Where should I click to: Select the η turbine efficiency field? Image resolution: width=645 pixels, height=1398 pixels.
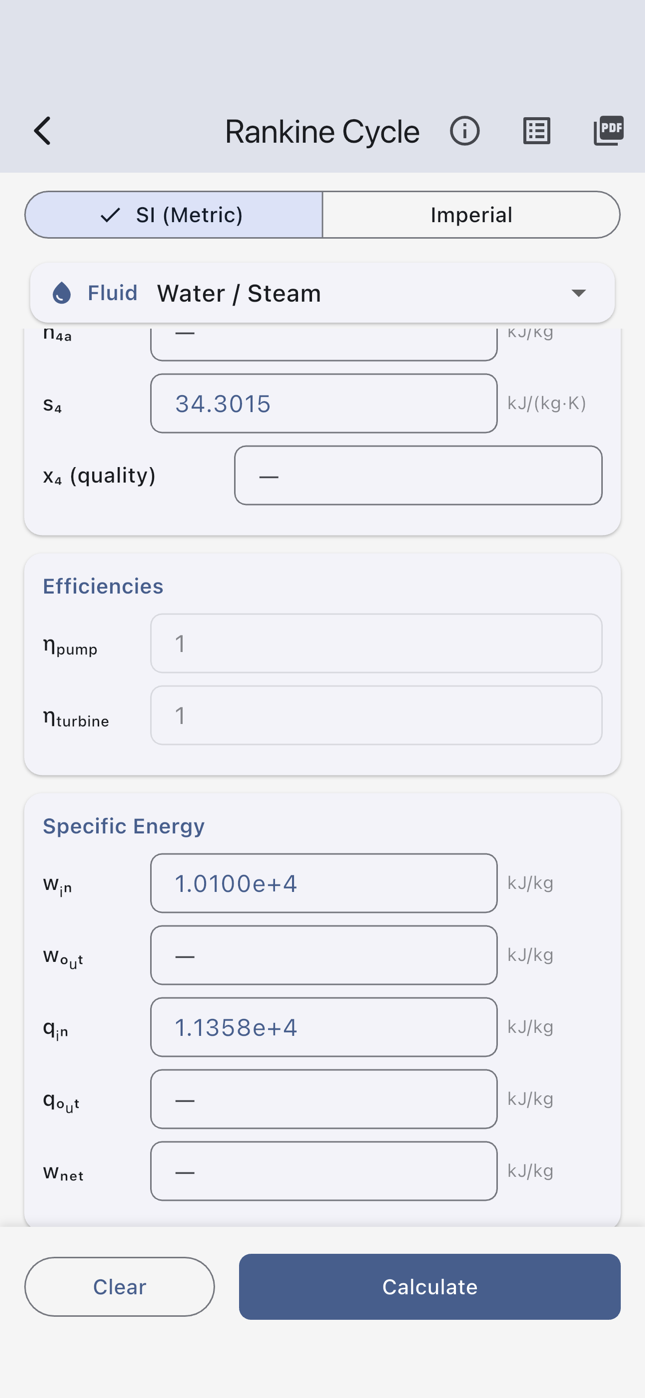tap(376, 715)
